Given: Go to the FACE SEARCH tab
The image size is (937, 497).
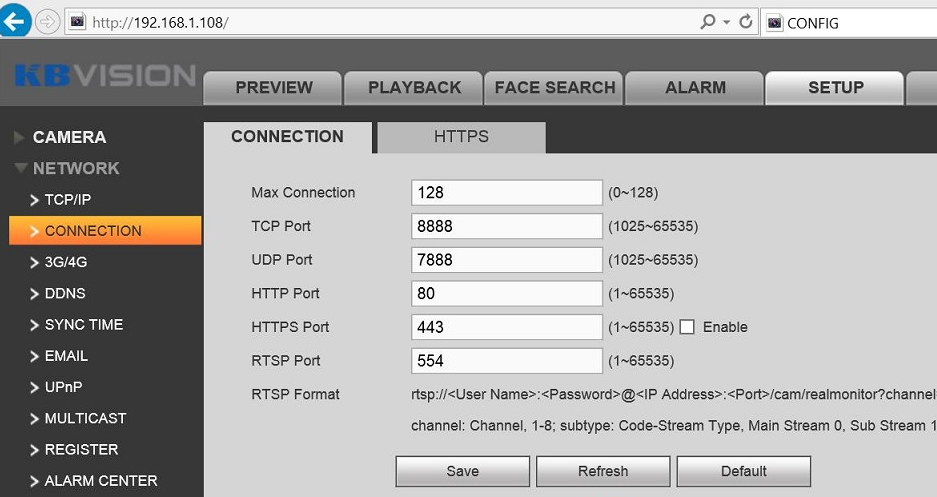Looking at the screenshot, I should [x=555, y=87].
